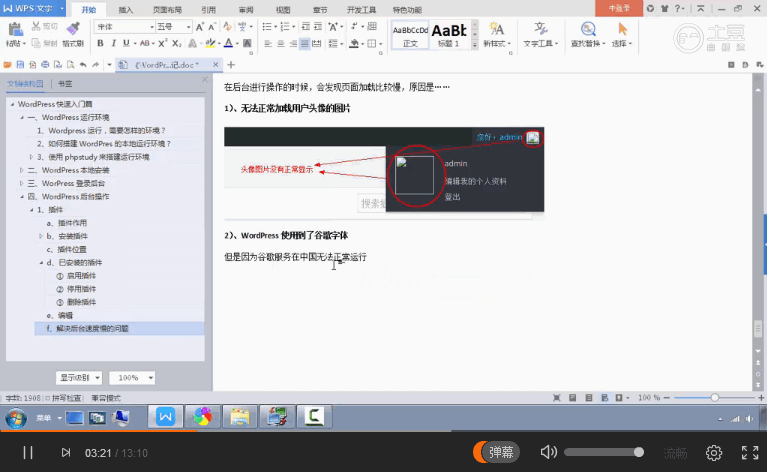Click print icon in quick toolbar
Image resolution: width=767 pixels, height=472 pixels.
[x=45, y=65]
